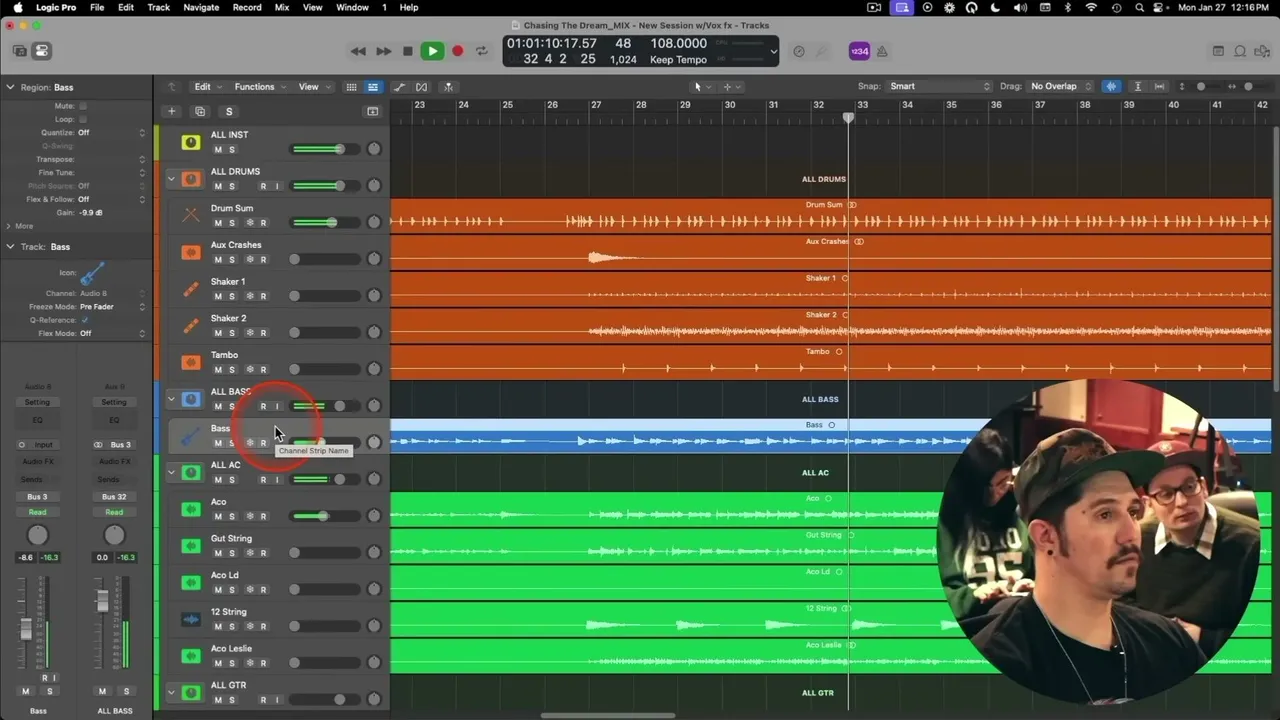Screen dimensions: 1280x720
Task: Click the Read automation button on Bass strip
Action: [x=37, y=512]
